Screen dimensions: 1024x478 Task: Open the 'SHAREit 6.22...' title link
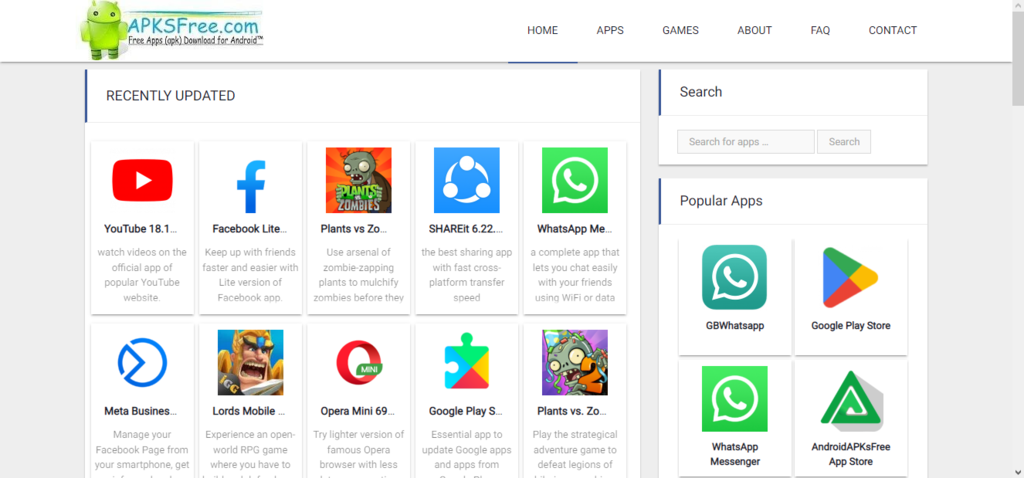tap(466, 229)
